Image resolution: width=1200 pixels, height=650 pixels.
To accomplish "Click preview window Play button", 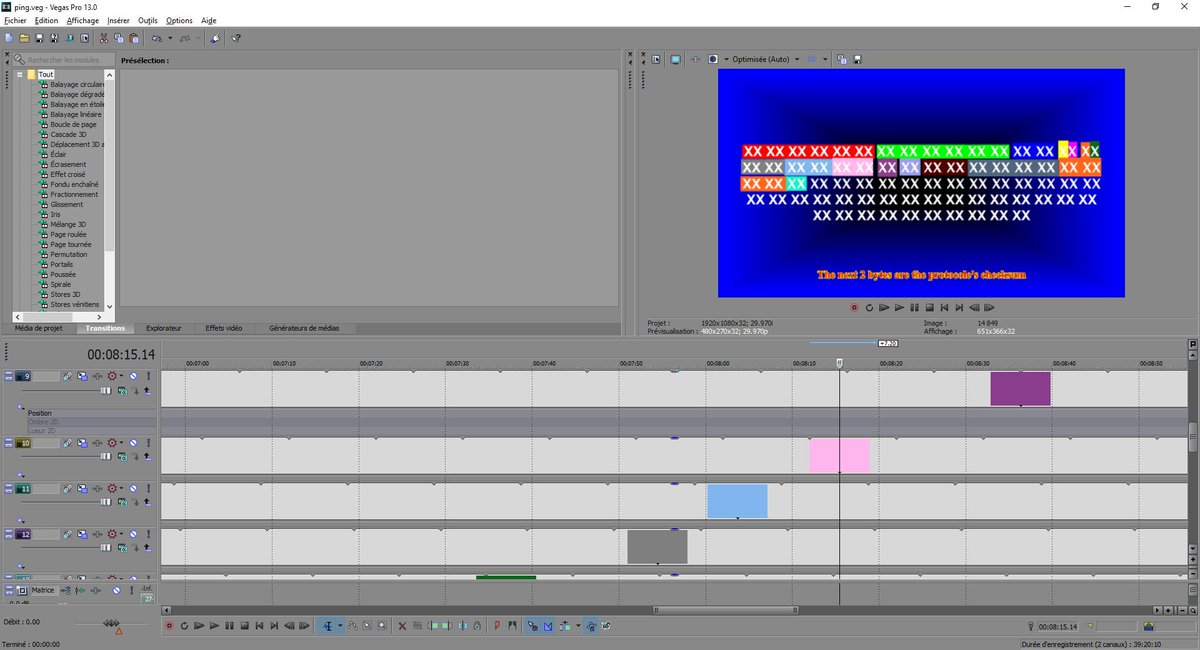I will (899, 307).
